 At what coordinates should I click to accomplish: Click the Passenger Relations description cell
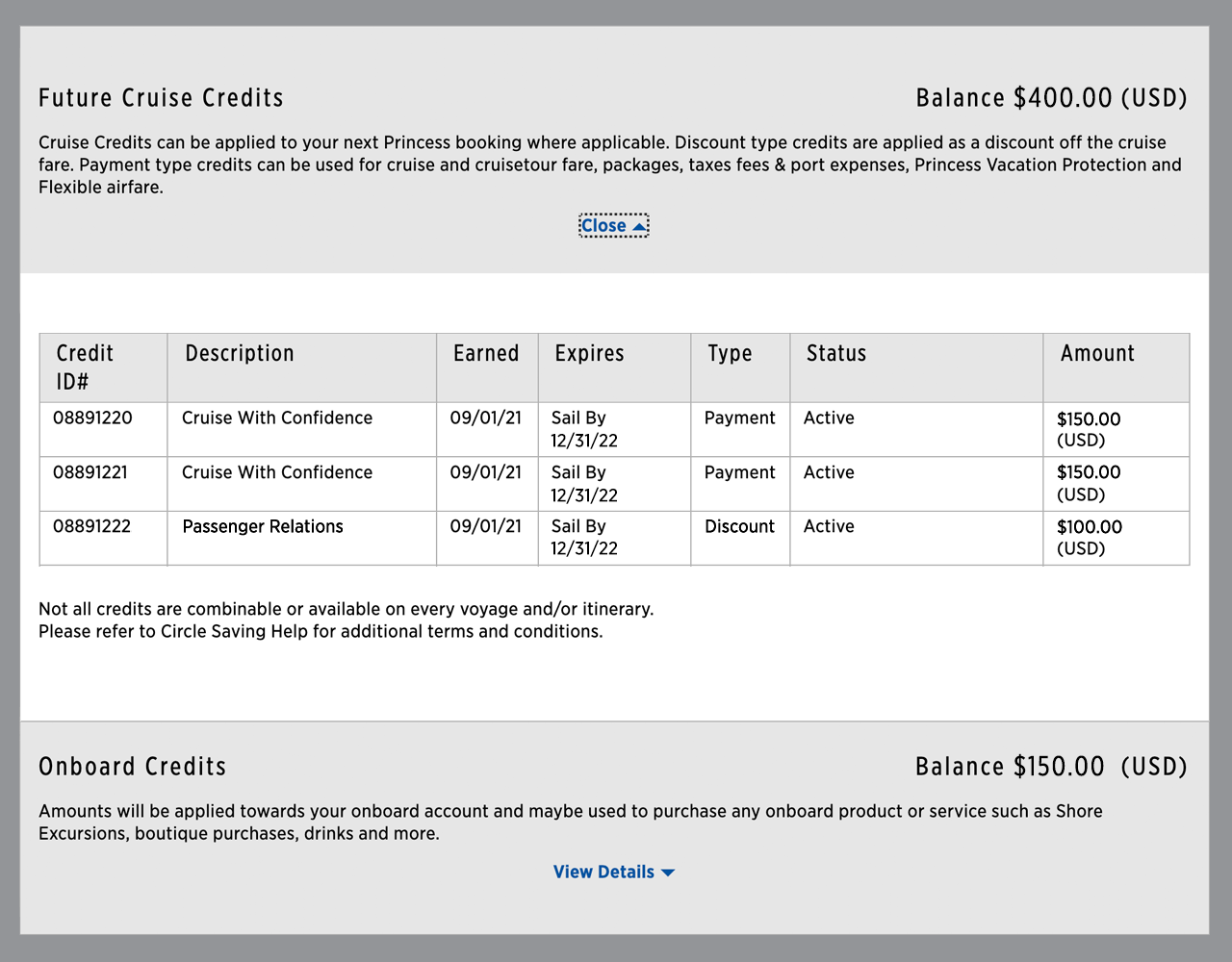263,526
